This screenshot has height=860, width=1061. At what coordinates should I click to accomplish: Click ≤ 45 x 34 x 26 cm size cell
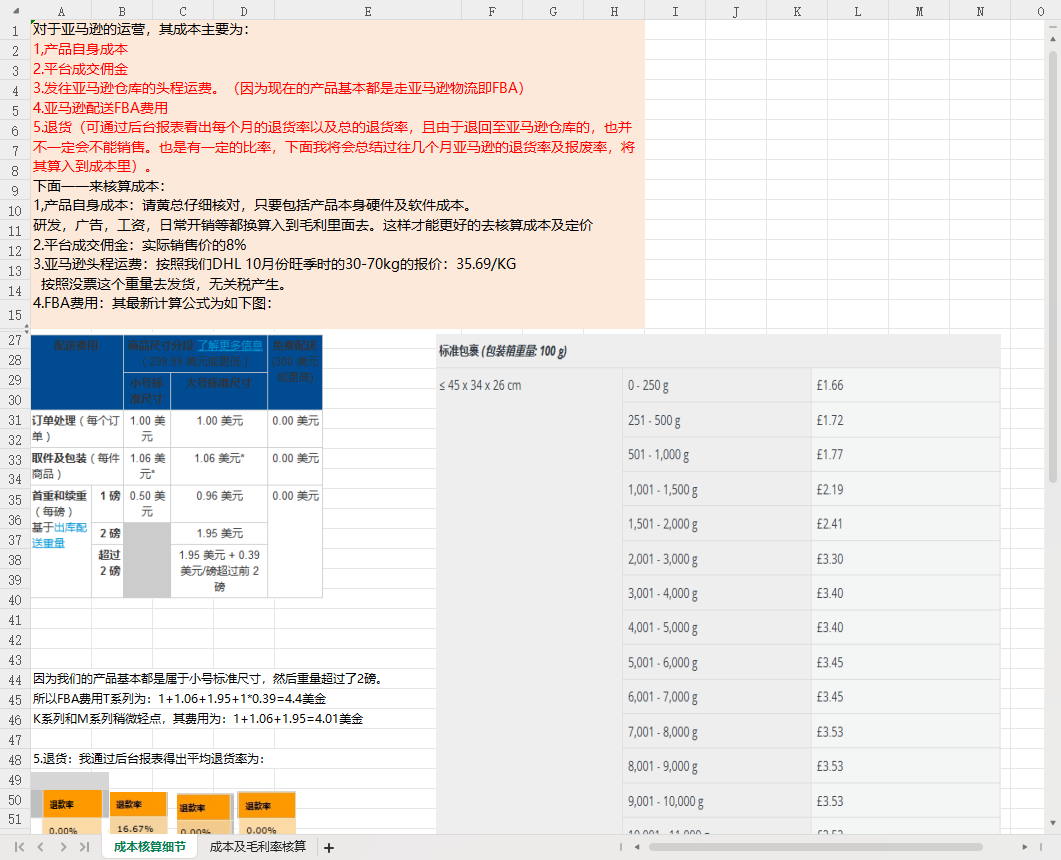click(480, 385)
